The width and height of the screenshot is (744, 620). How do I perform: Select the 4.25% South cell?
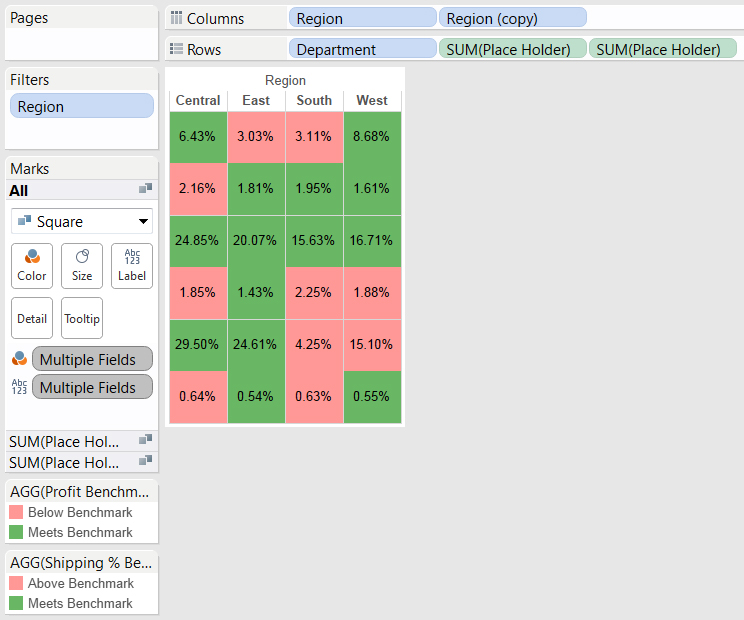[x=314, y=345]
